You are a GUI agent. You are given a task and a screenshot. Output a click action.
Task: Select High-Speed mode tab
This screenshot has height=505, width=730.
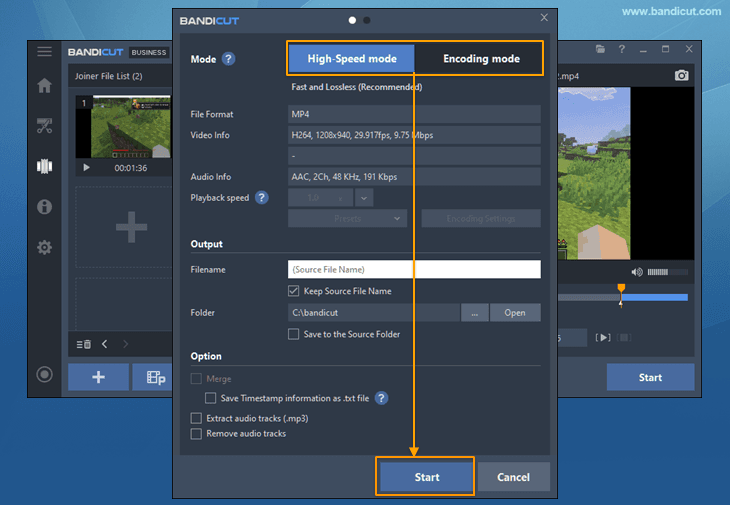[351, 59]
